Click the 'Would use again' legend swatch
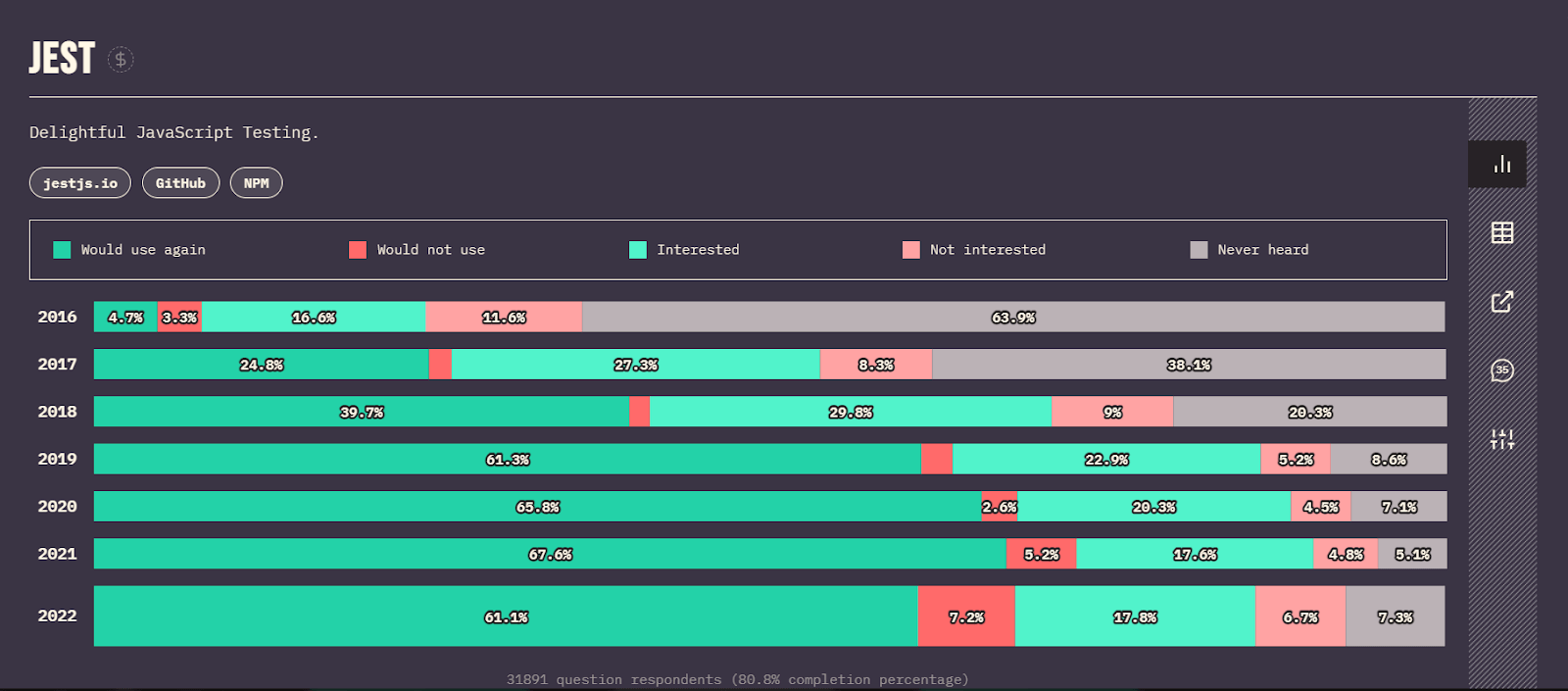 point(62,250)
